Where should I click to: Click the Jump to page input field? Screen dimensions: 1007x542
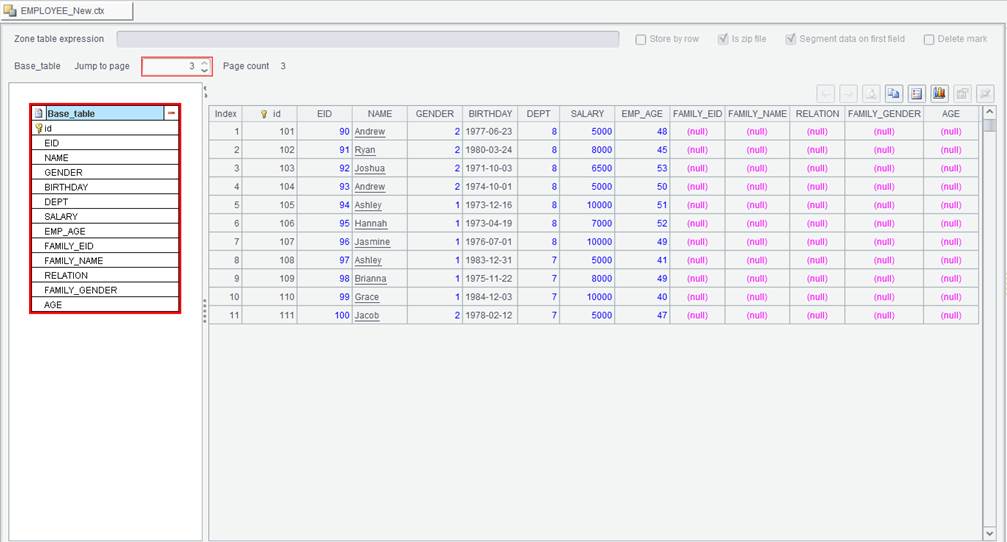click(x=171, y=66)
